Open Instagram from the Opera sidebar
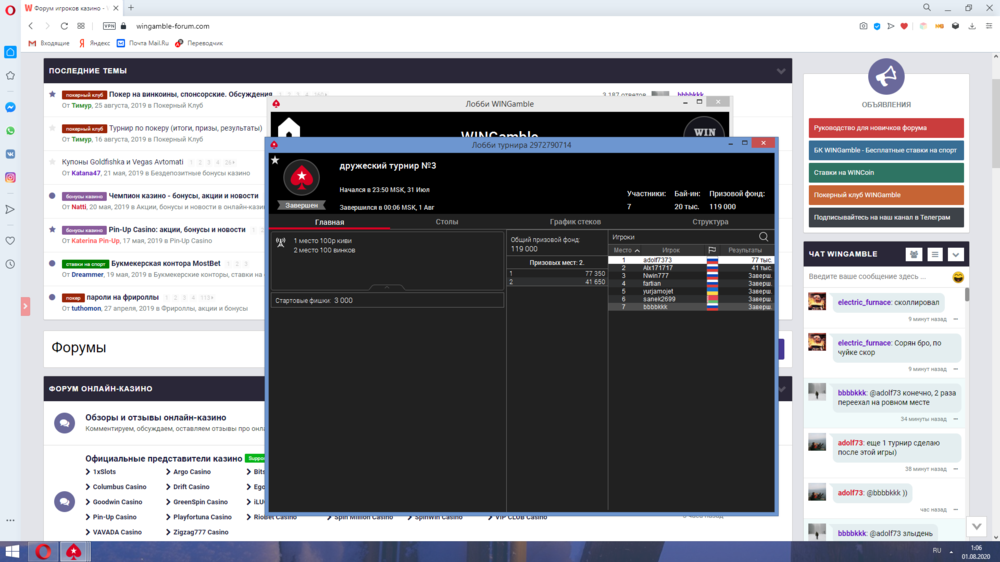 10,177
